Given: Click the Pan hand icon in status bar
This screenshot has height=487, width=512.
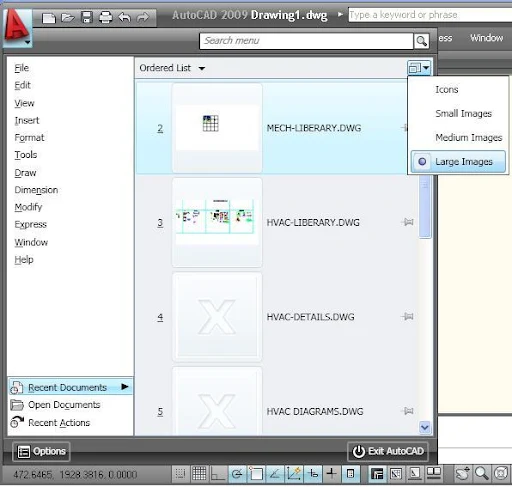Looking at the screenshot, I should pyautogui.click(x=463, y=473).
